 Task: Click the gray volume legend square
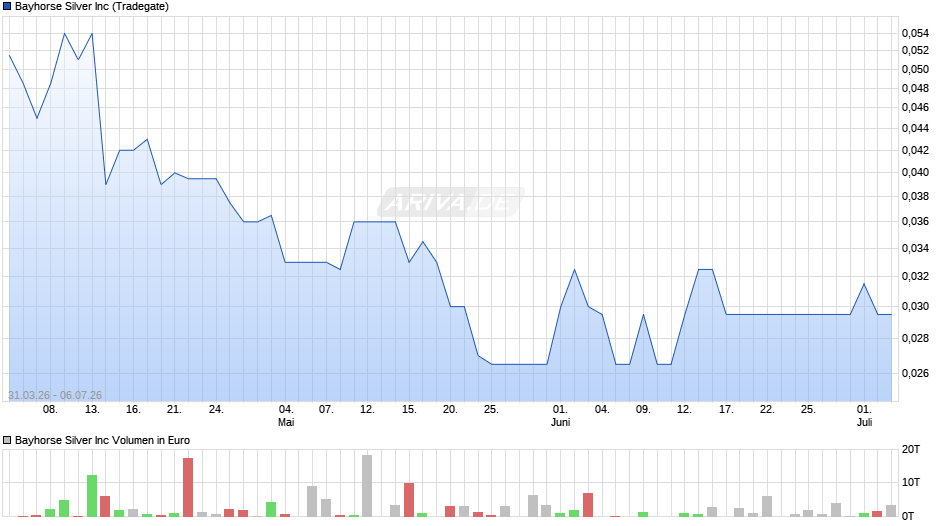point(7,440)
